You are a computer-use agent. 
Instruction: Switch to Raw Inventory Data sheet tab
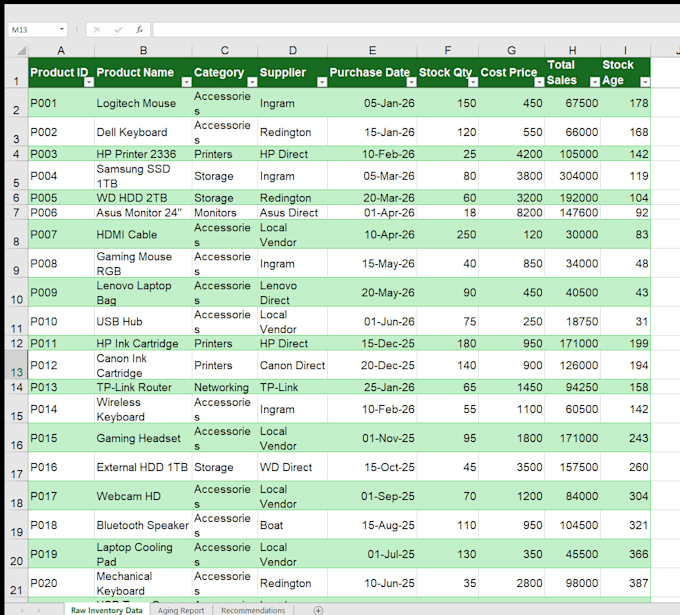(107, 610)
